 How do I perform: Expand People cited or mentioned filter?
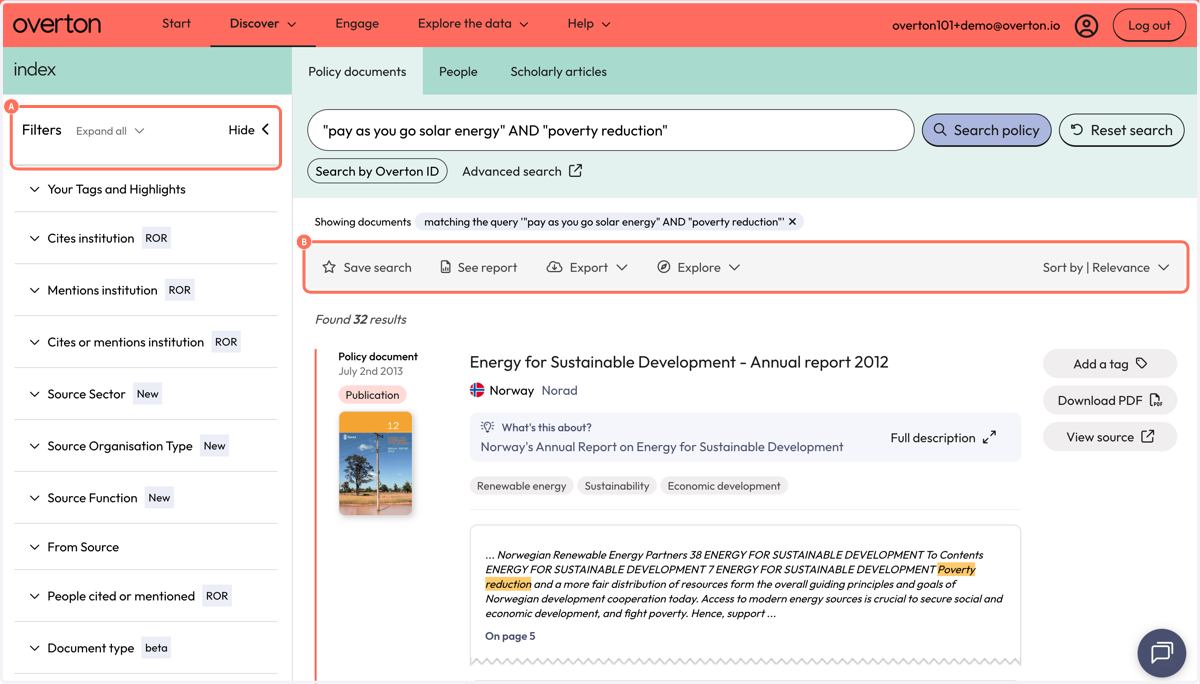[146, 596]
